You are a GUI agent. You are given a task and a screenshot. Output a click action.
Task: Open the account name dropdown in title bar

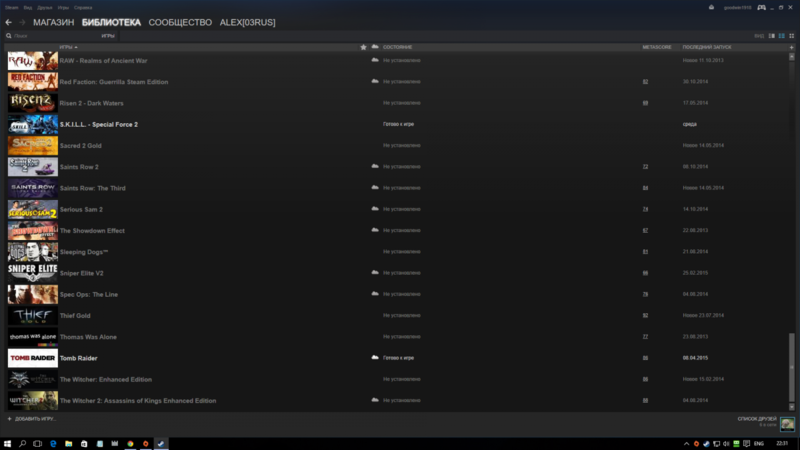click(x=737, y=8)
